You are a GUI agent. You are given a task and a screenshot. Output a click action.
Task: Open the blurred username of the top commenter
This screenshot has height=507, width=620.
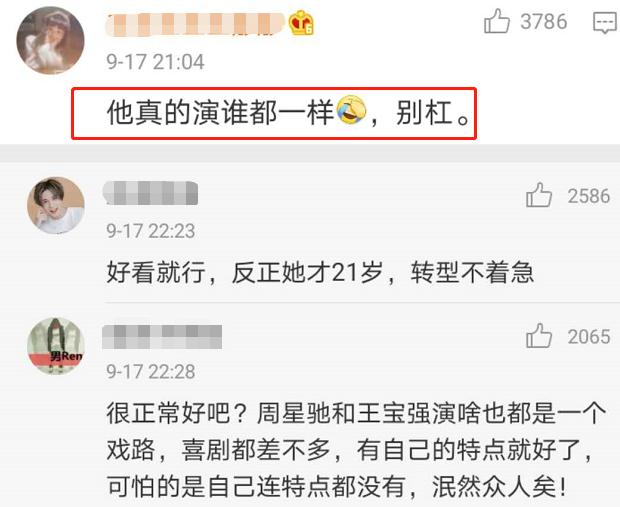(195, 24)
